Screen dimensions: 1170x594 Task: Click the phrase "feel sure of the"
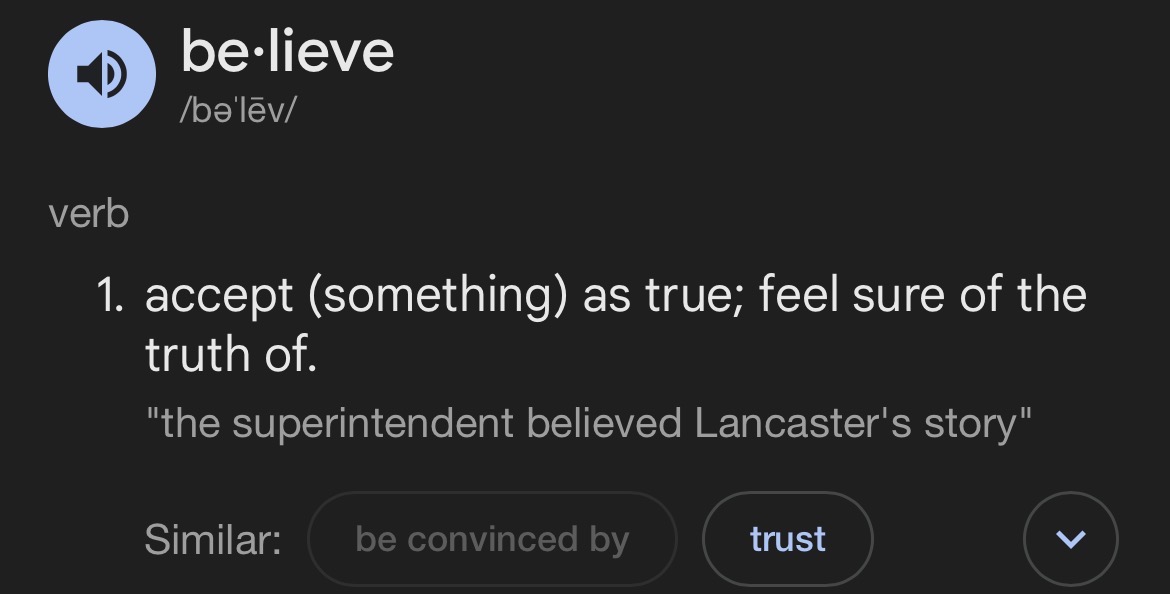click(x=922, y=296)
